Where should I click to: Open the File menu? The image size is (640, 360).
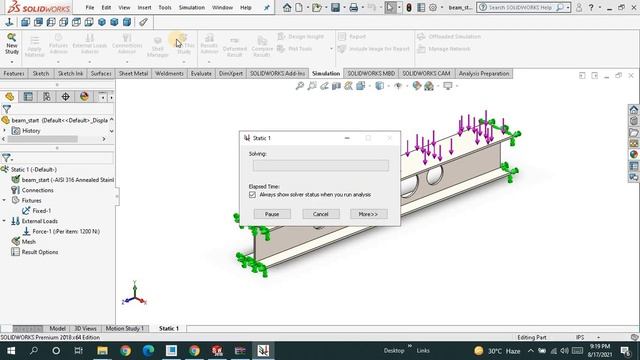pyautogui.click(x=90, y=7)
